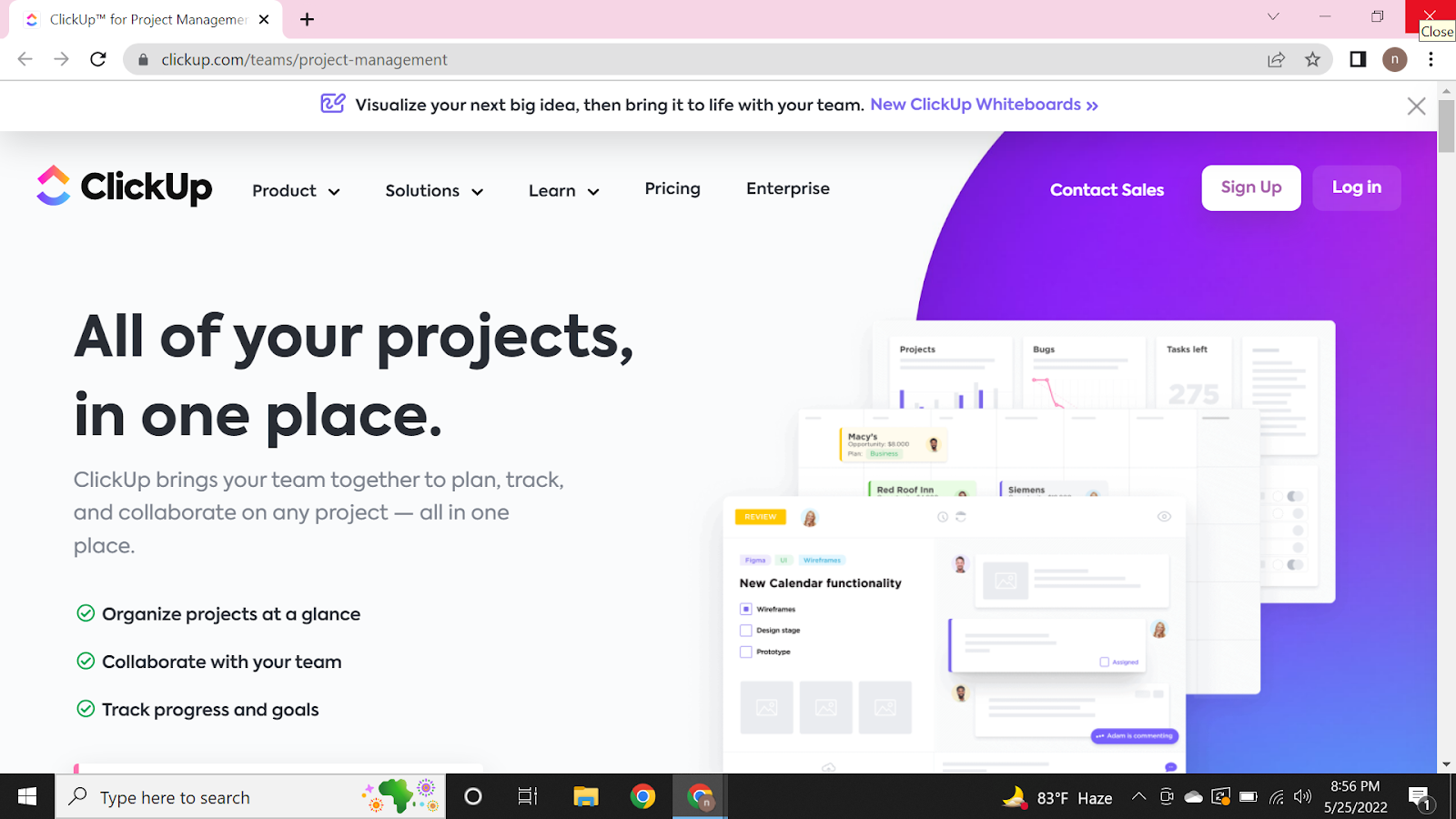Click 'Track progress and goals' text
This screenshot has width=1456, height=819.
click(x=210, y=710)
